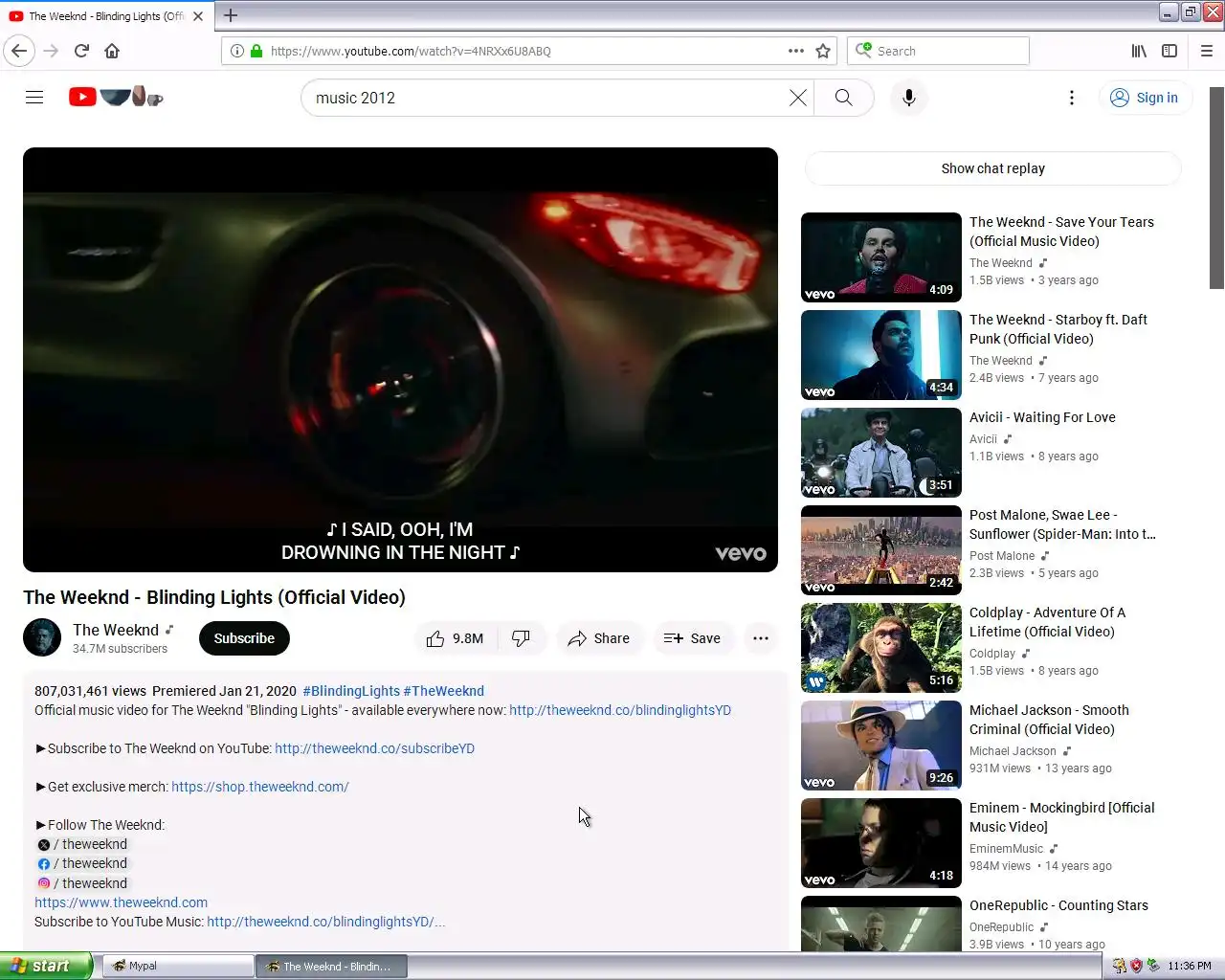Viewport: 1225px width, 980px height.
Task: Click the page vertical scrollbar thumb
Action: pos(1216,188)
